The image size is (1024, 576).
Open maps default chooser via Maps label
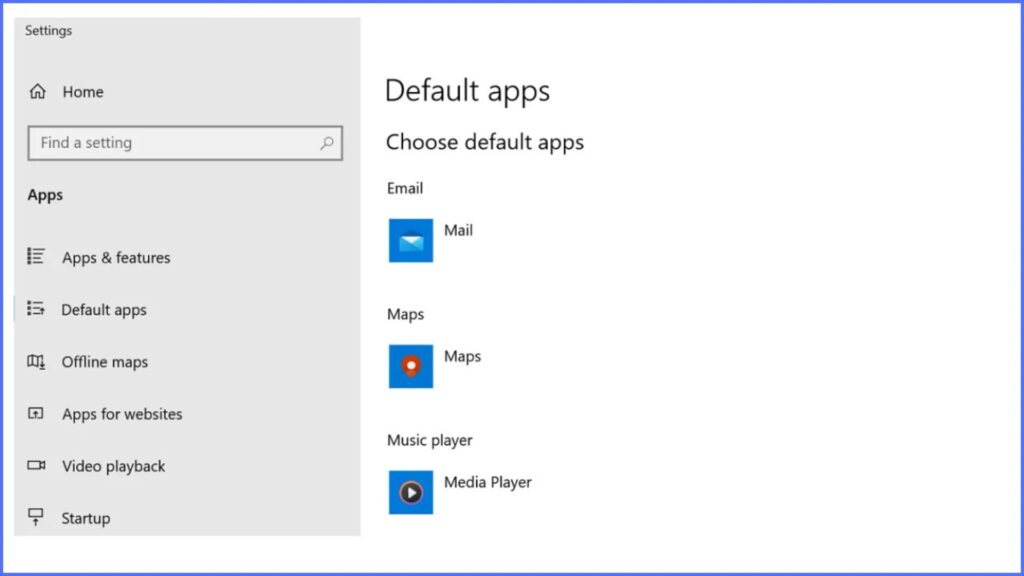462,356
